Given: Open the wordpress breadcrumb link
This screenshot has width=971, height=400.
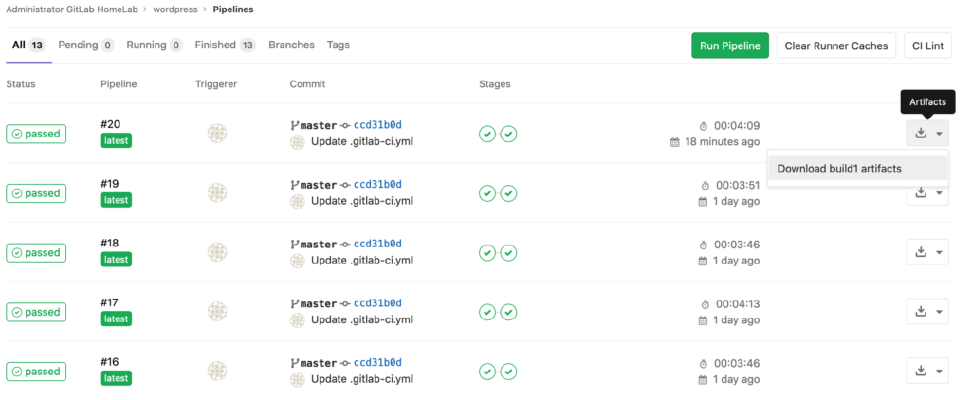Looking at the screenshot, I should (x=173, y=9).
